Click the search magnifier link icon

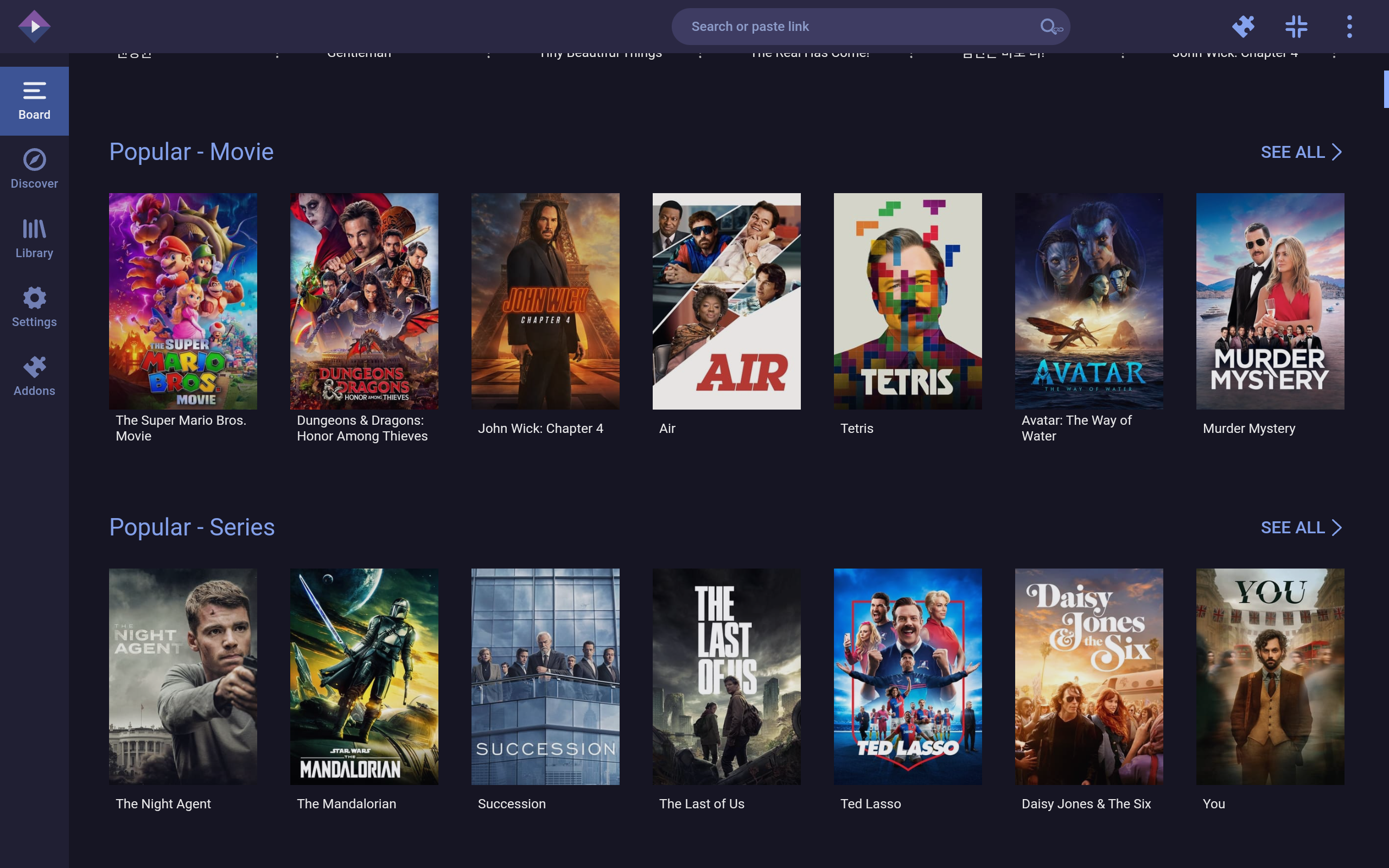coord(1050,27)
